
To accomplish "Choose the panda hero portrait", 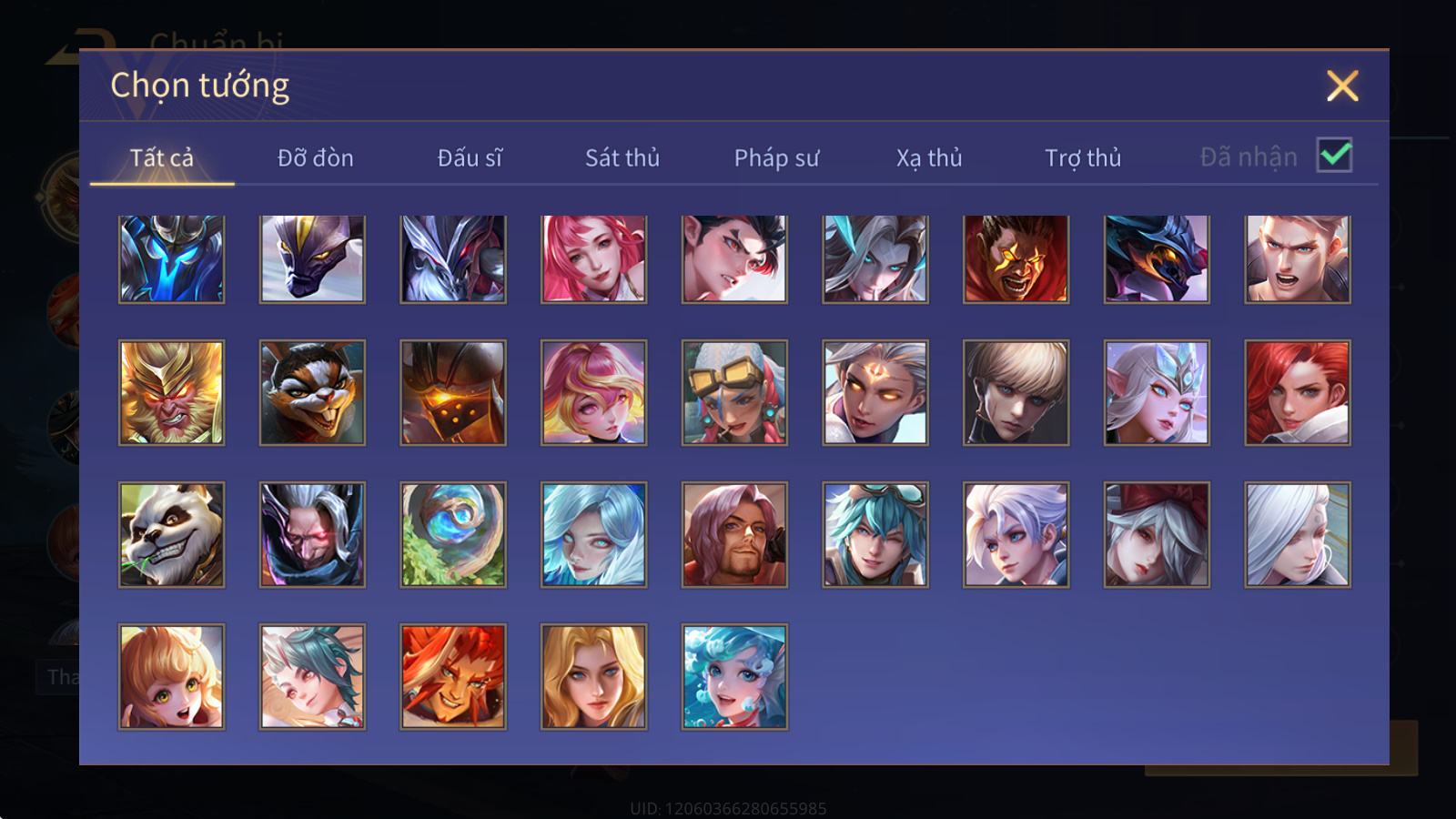I will (x=171, y=534).
